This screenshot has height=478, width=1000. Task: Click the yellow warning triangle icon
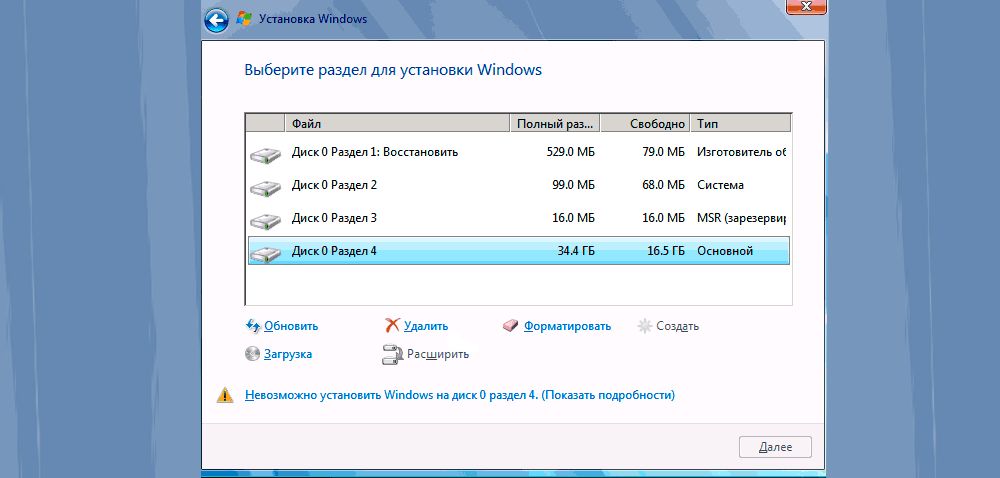[x=226, y=395]
